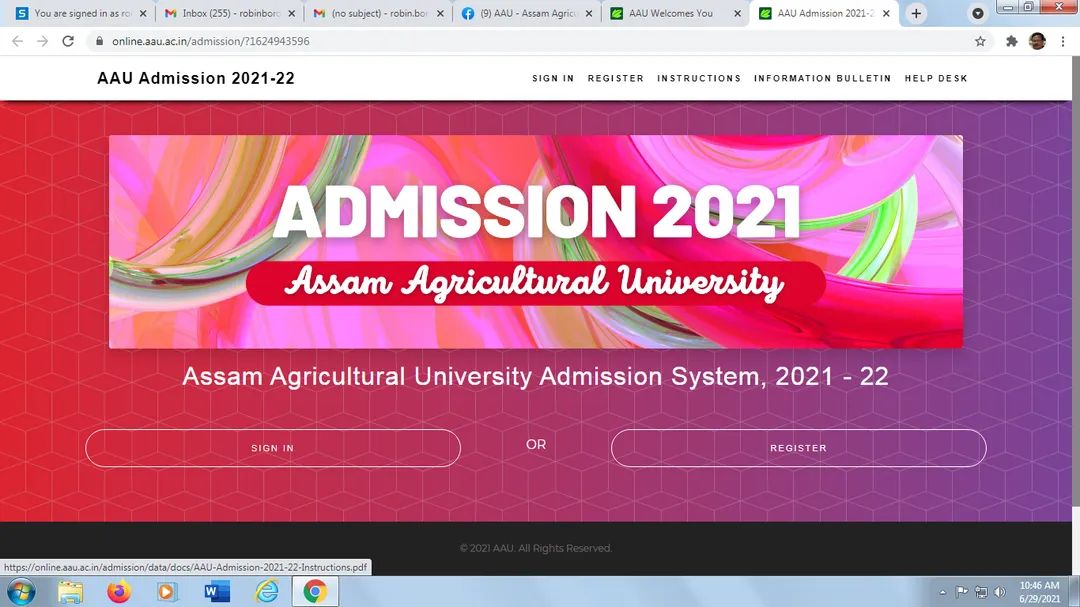Open the Chrome profile avatar
Viewport: 1080px width, 607px height.
[1037, 41]
